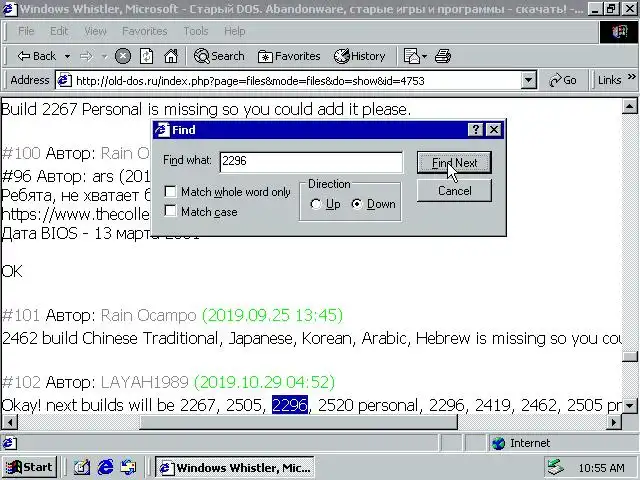Go back with the Back arrow button
Image resolution: width=640 pixels, height=480 pixels.
pyautogui.click(x=36, y=56)
